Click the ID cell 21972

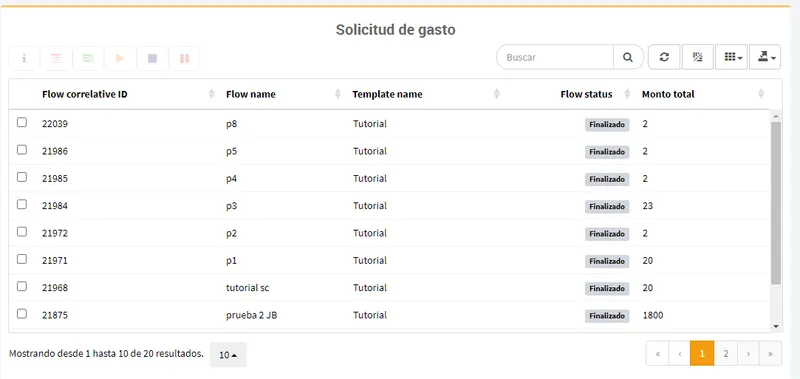click(x=55, y=234)
